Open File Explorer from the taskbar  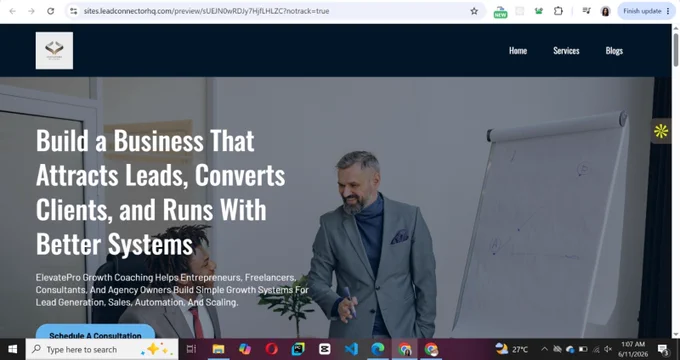coord(218,349)
